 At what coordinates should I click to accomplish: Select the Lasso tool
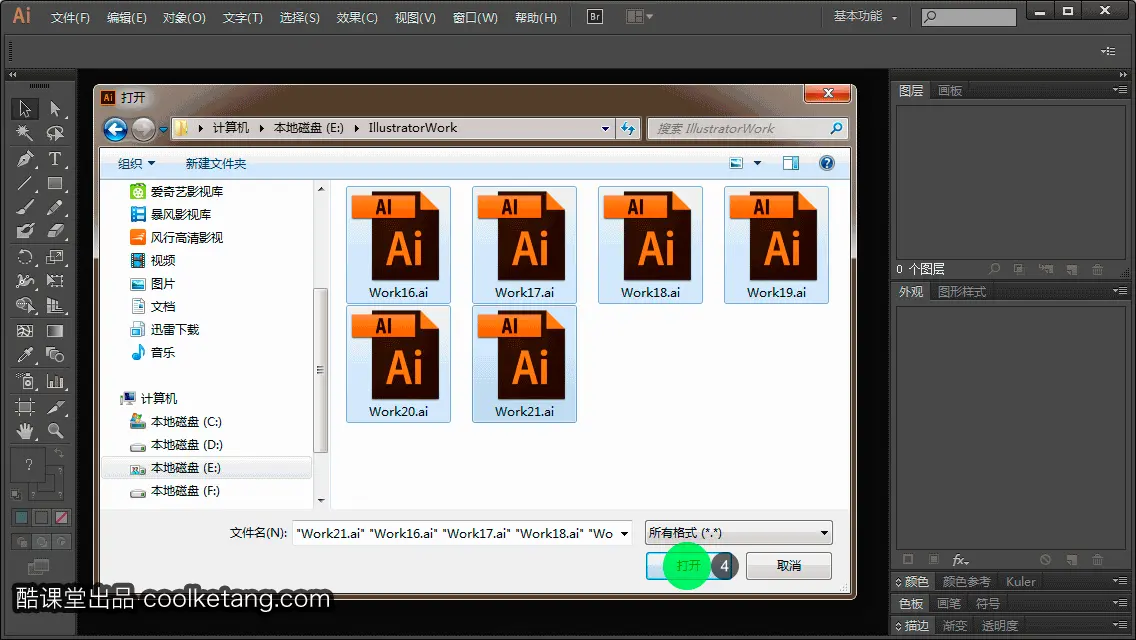(55, 133)
